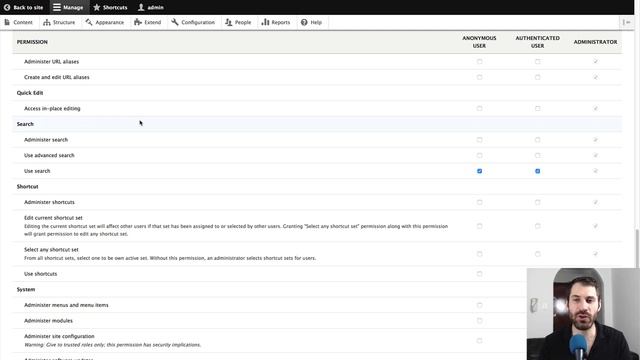640x360 pixels.
Task: Click the Extend puzzle icon
Action: click(x=138, y=22)
